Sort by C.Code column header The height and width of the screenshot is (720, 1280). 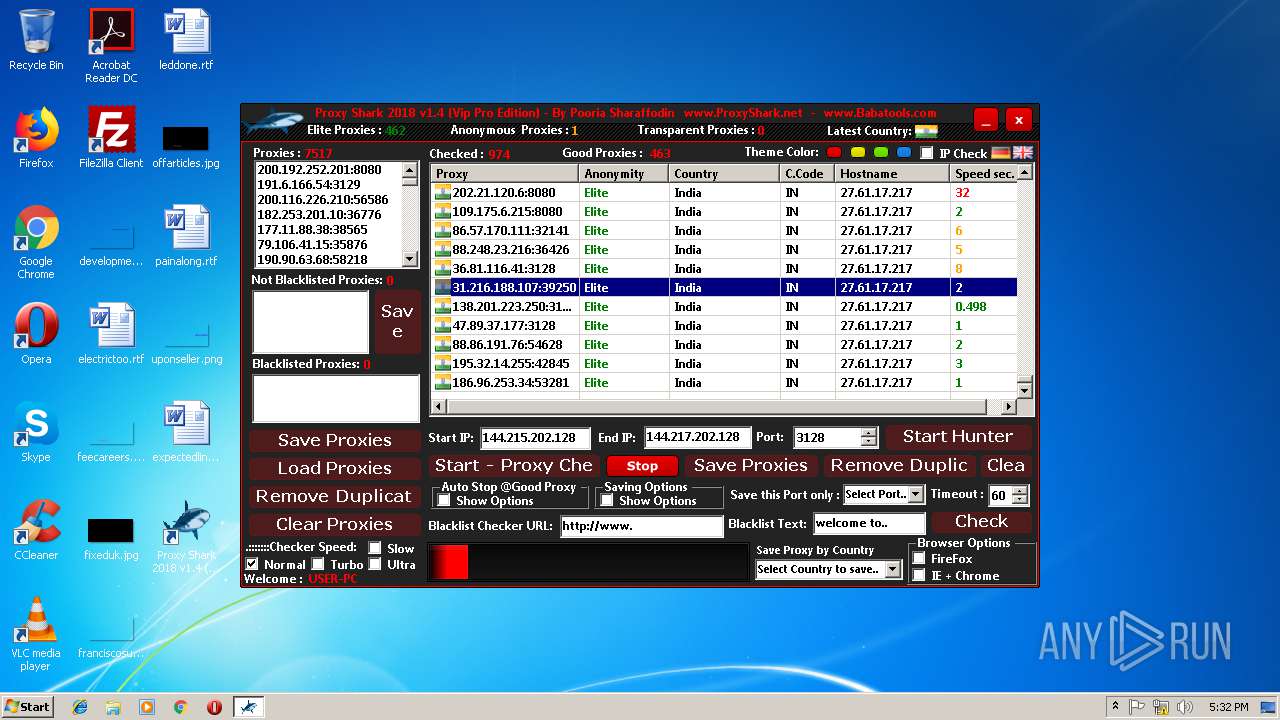pyautogui.click(x=807, y=174)
